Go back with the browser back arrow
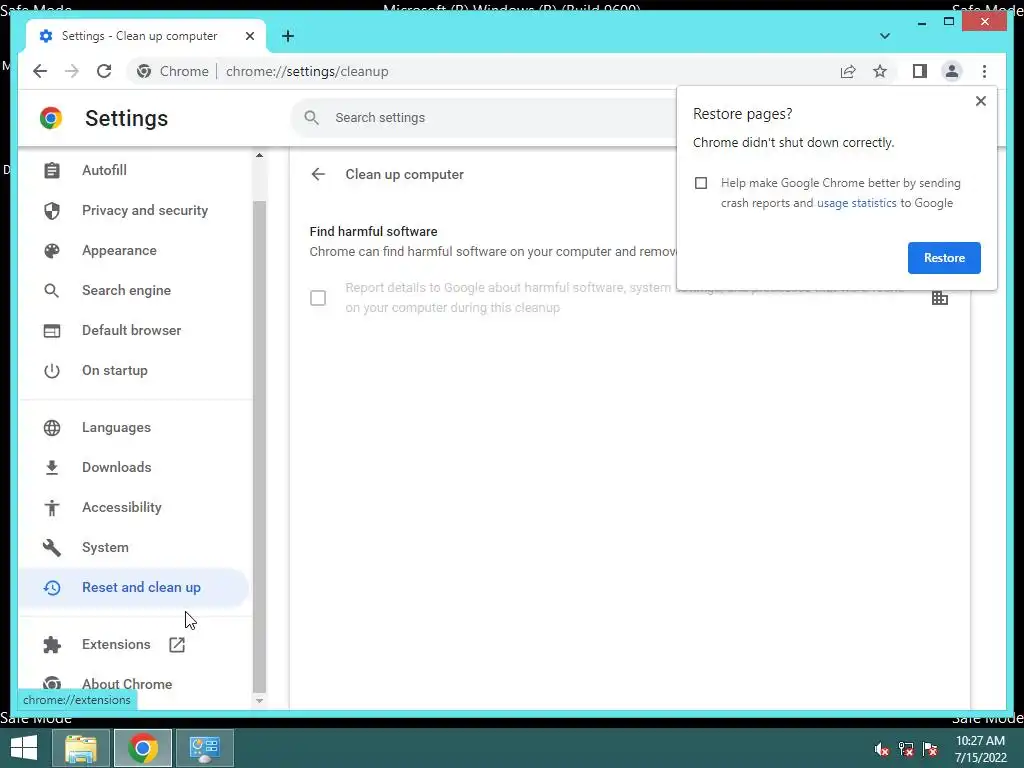Screen dimensions: 1024x768 coord(40,71)
